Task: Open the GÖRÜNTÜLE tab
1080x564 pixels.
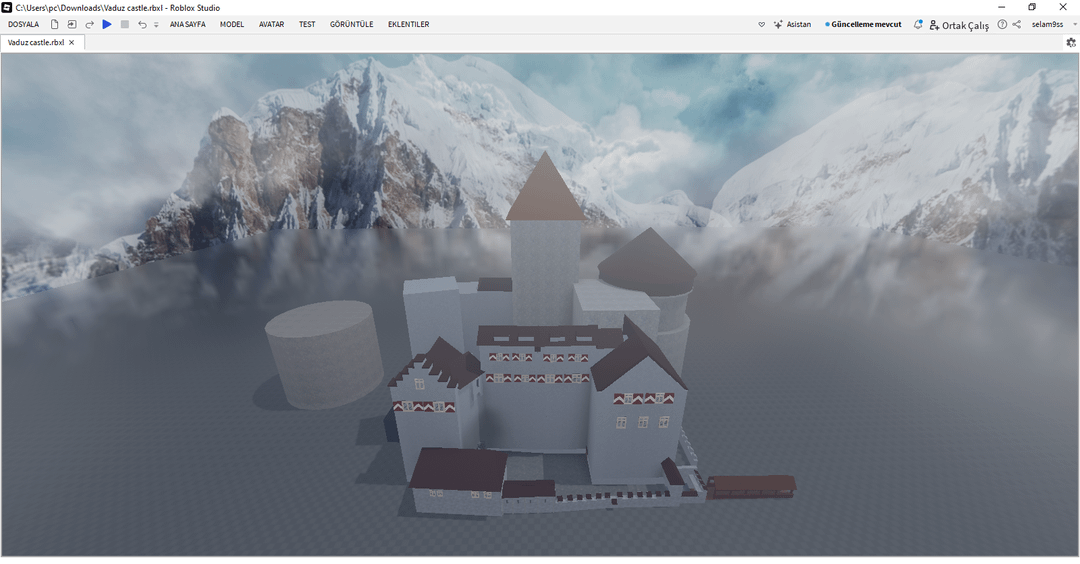Action: coord(351,24)
